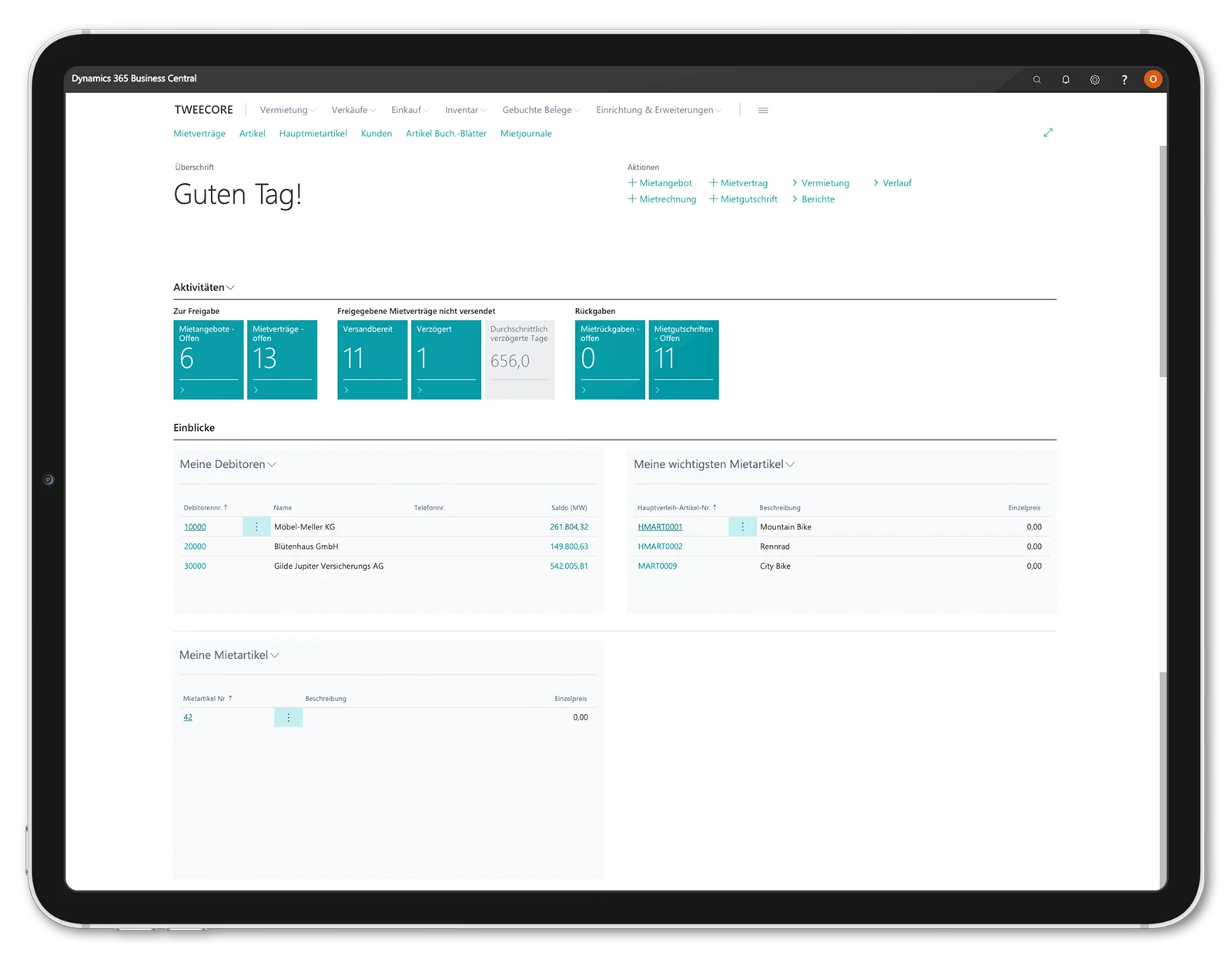Open the help question mark
The image size is (1232, 959).
(1124, 79)
